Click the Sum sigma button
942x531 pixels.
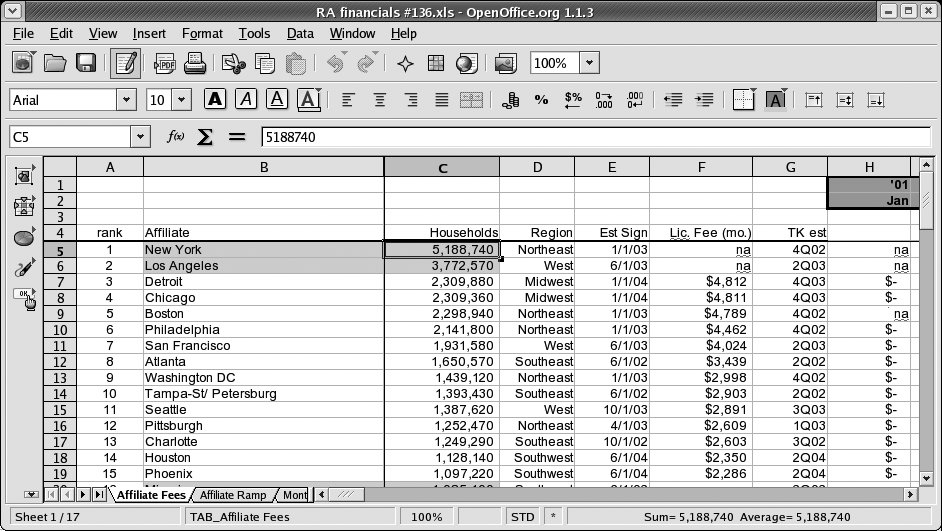205,137
